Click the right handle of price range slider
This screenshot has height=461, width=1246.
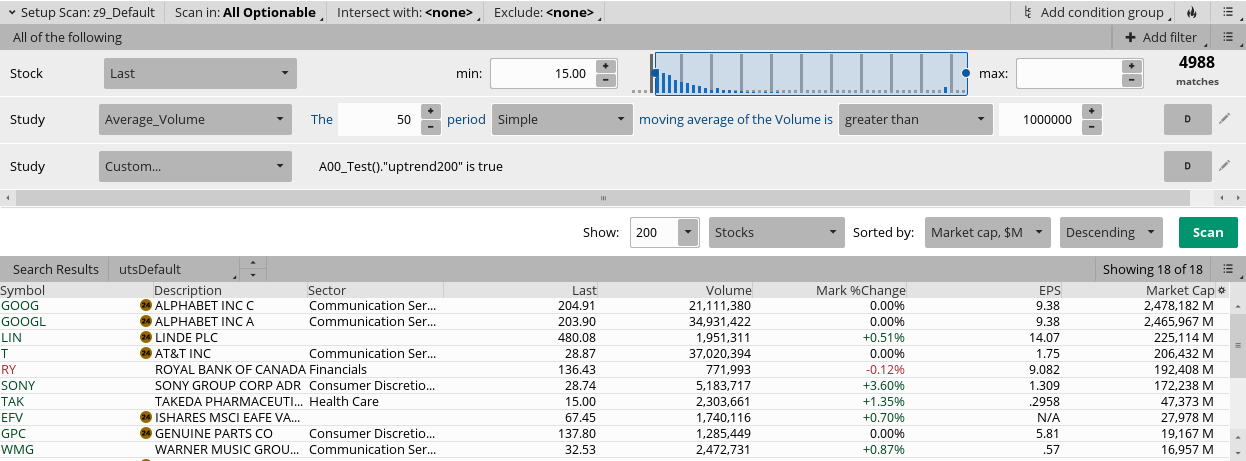[966, 73]
